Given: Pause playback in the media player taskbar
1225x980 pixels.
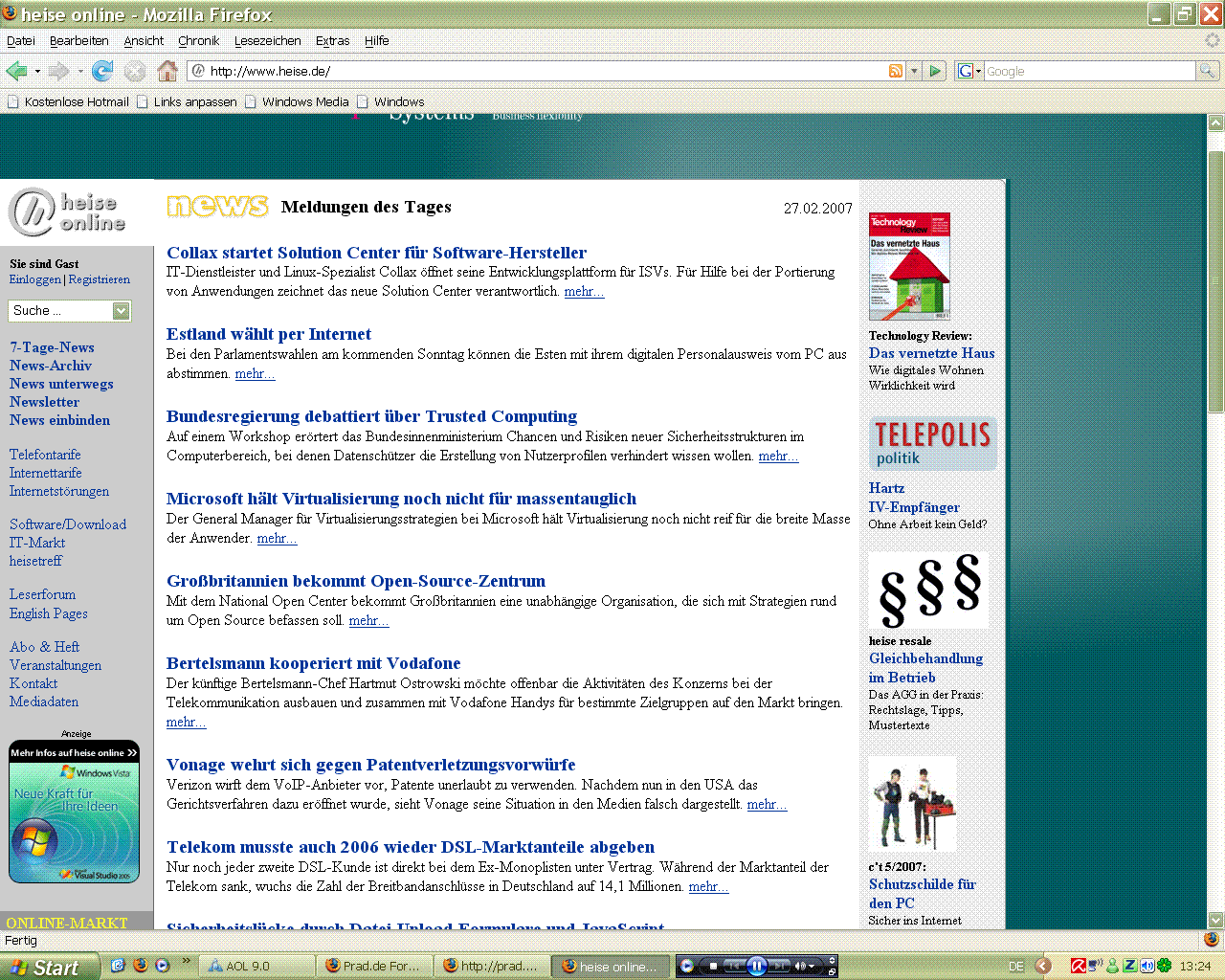Looking at the screenshot, I should [756, 966].
